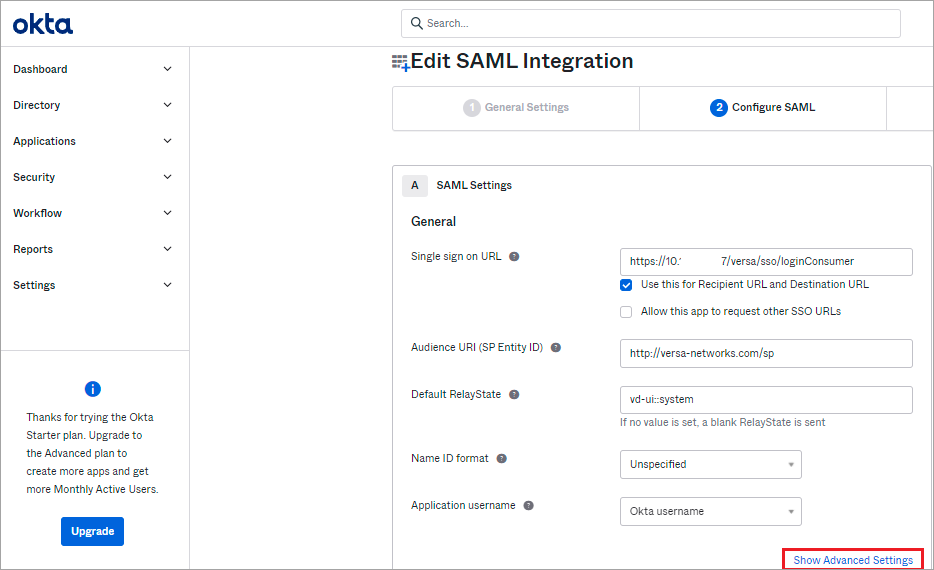934x570 pixels.
Task: Open Settings in the sidebar
Action: click(35, 285)
